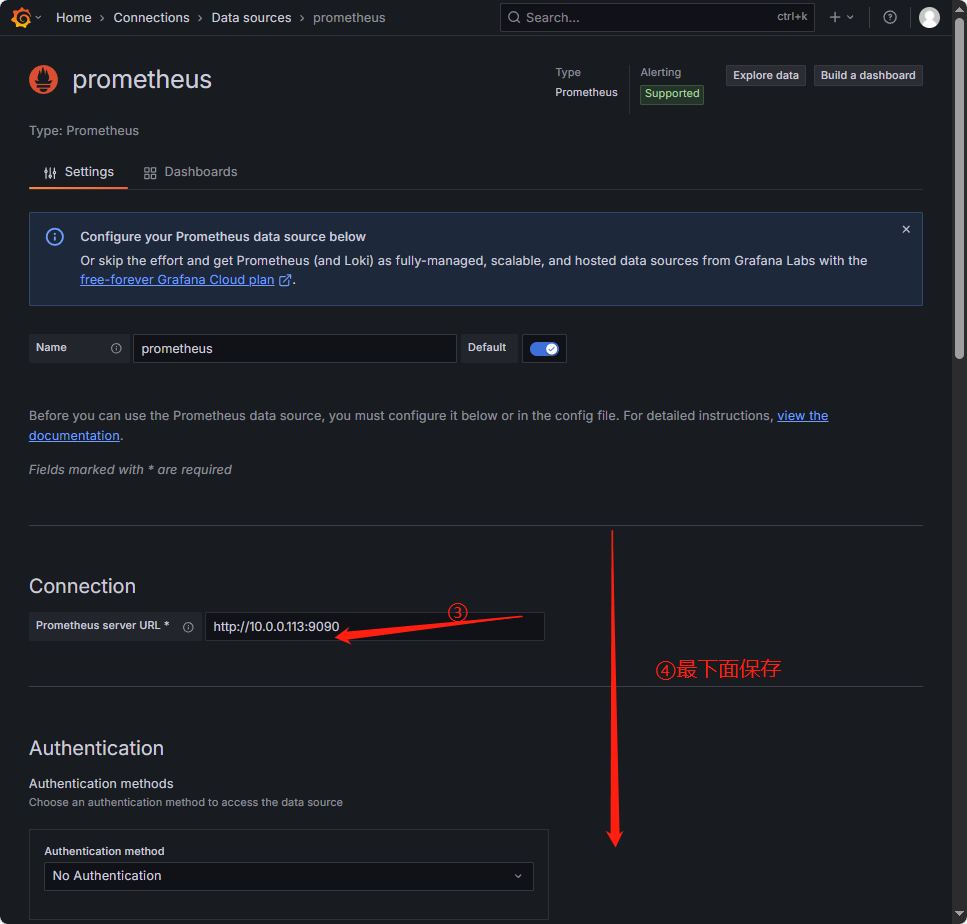The height and width of the screenshot is (924, 967).
Task: Click the Data sources breadcrumb
Action: pos(251,17)
